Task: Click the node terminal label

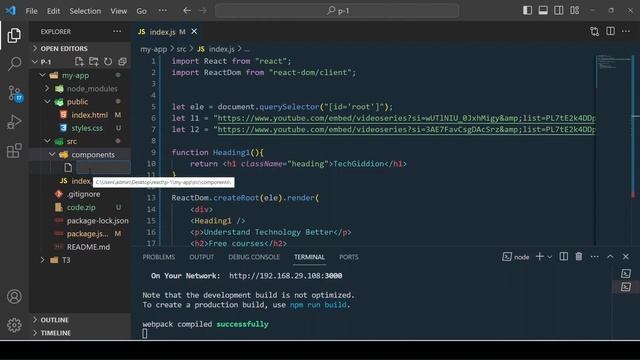Action: tap(521, 257)
